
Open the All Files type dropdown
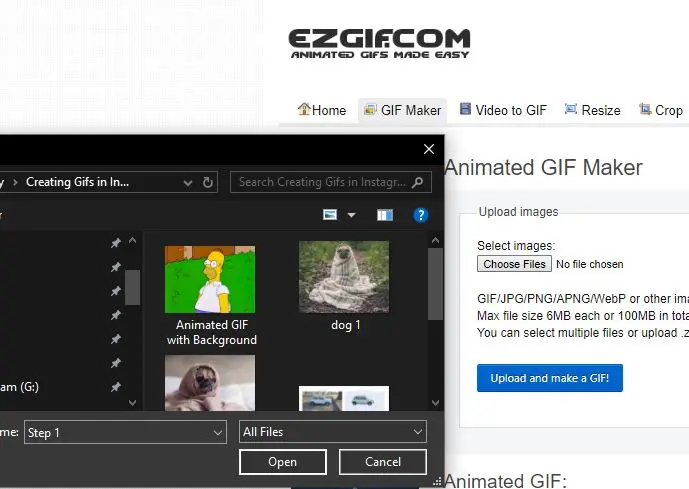coord(333,432)
